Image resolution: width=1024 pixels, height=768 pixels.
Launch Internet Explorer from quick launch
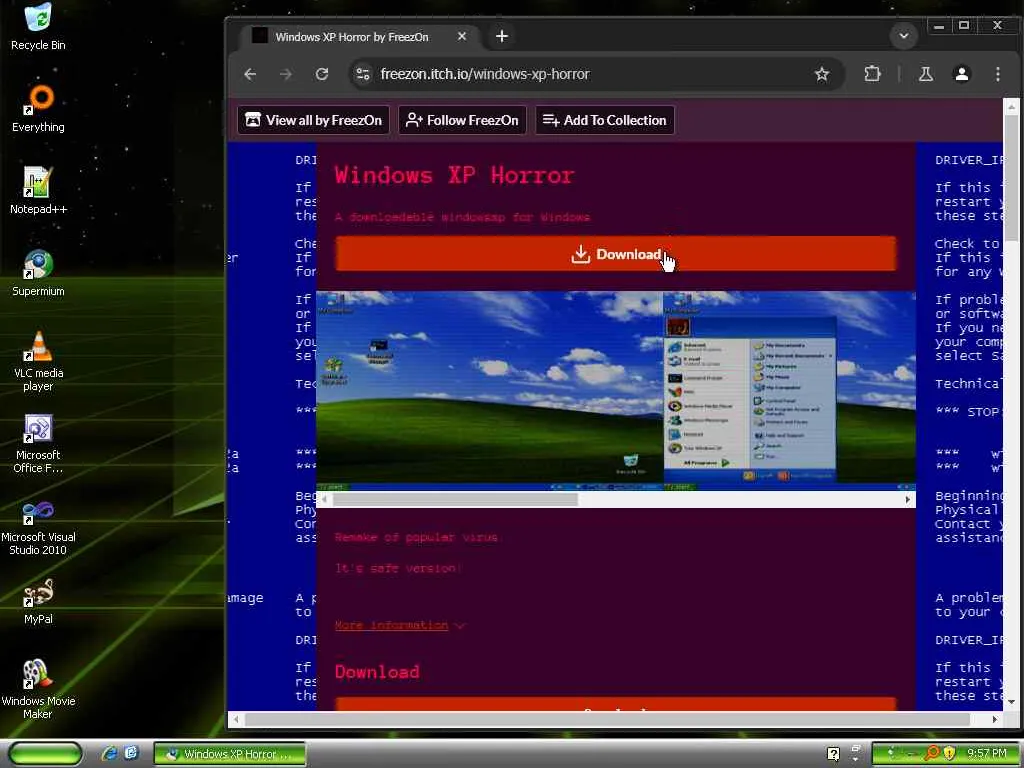pyautogui.click(x=108, y=754)
